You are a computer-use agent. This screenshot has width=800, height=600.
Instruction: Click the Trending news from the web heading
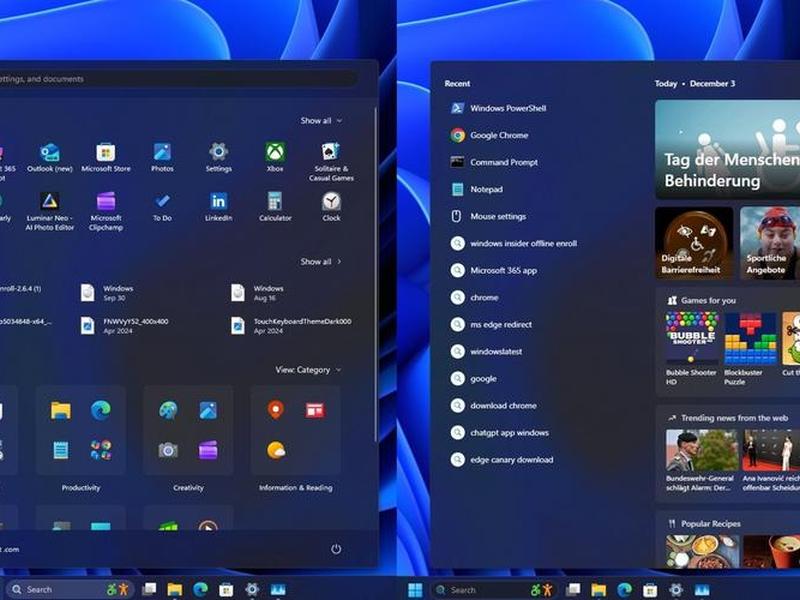[734, 418]
